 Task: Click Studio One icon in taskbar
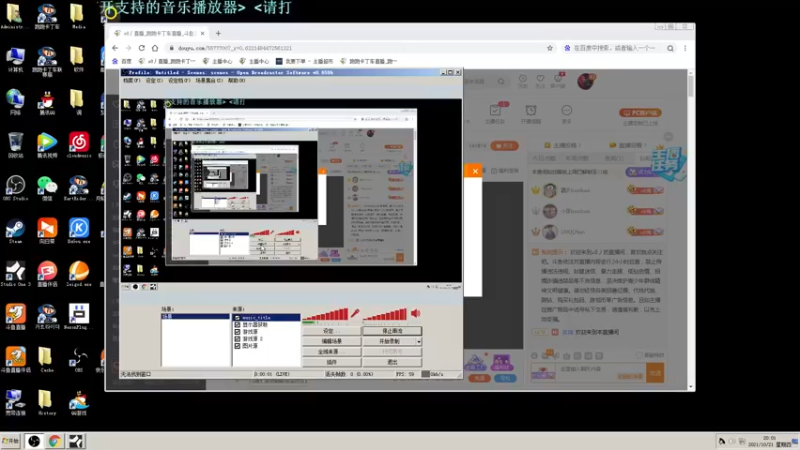click(x=76, y=441)
